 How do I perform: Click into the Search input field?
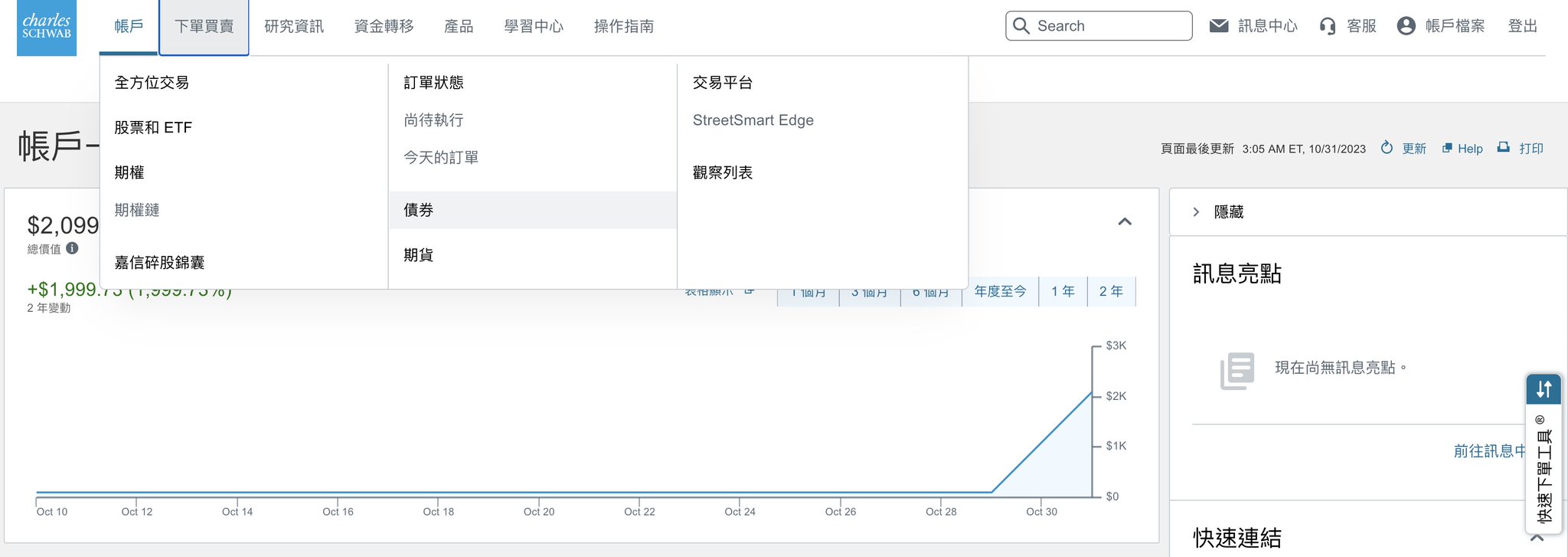point(1109,26)
